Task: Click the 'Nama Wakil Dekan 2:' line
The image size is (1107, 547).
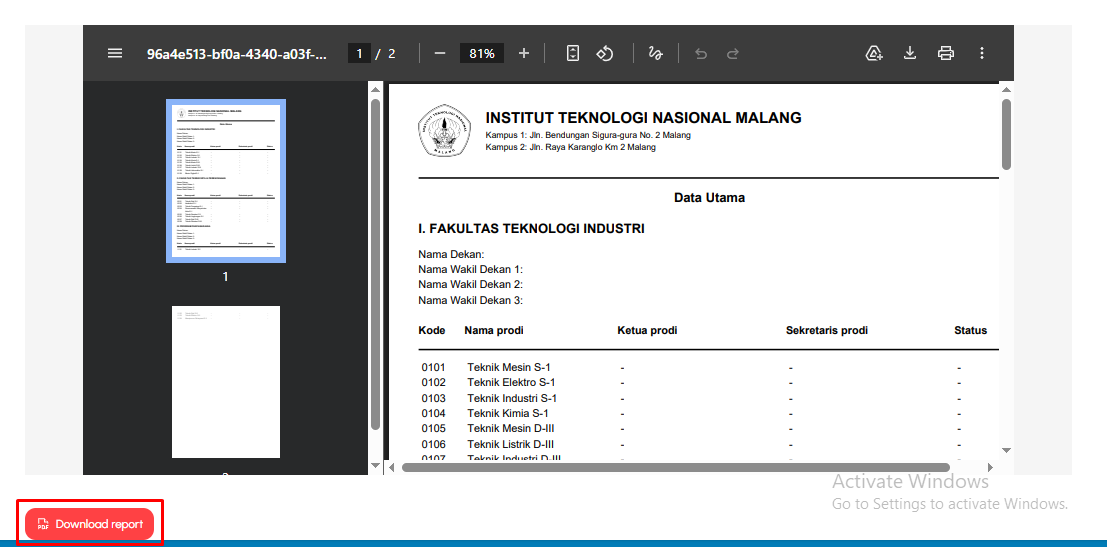Action: click(x=470, y=285)
